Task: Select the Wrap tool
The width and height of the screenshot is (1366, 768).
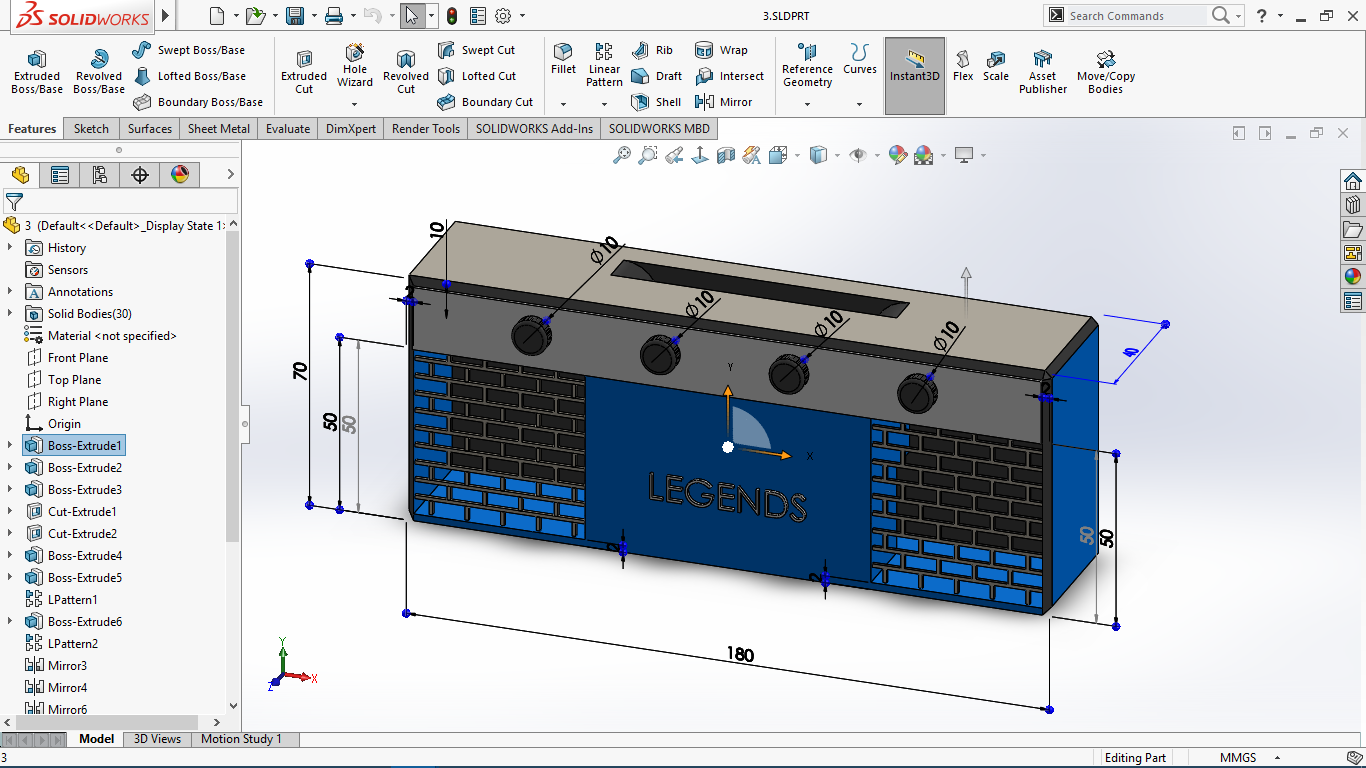Action: pos(721,50)
